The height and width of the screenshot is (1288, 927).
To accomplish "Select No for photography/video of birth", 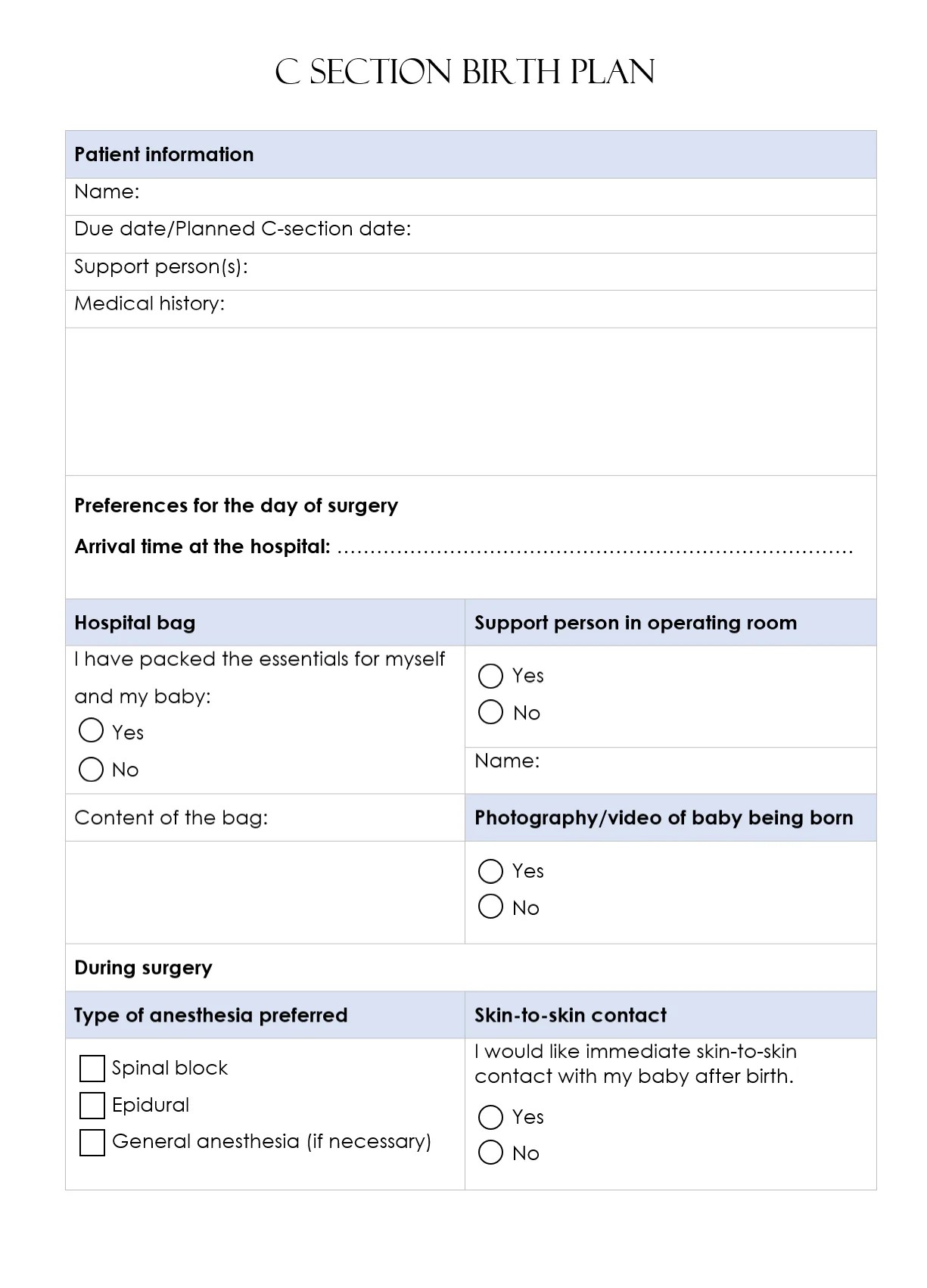I will [490, 906].
